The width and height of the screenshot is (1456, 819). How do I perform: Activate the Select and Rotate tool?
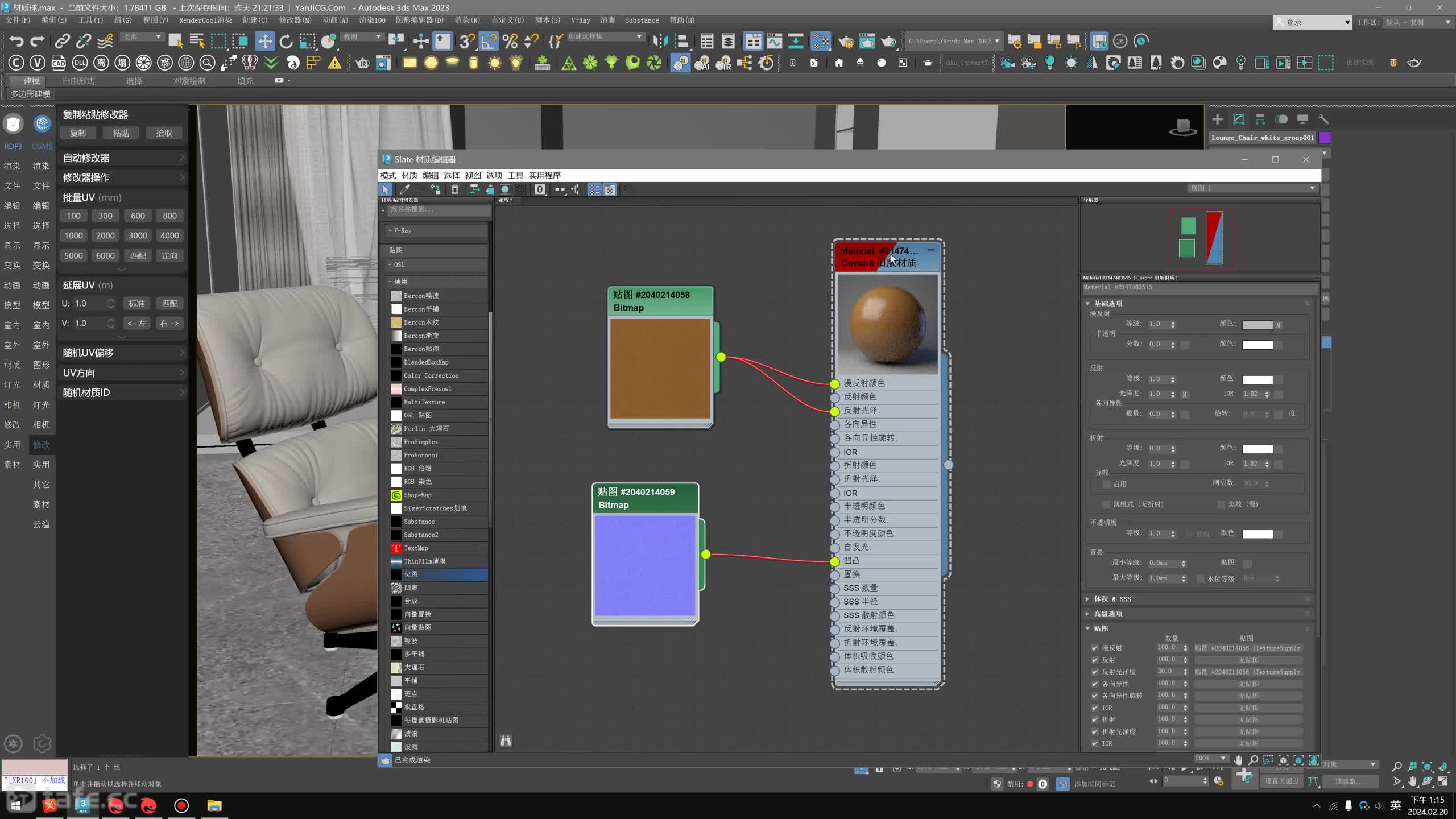point(286,41)
